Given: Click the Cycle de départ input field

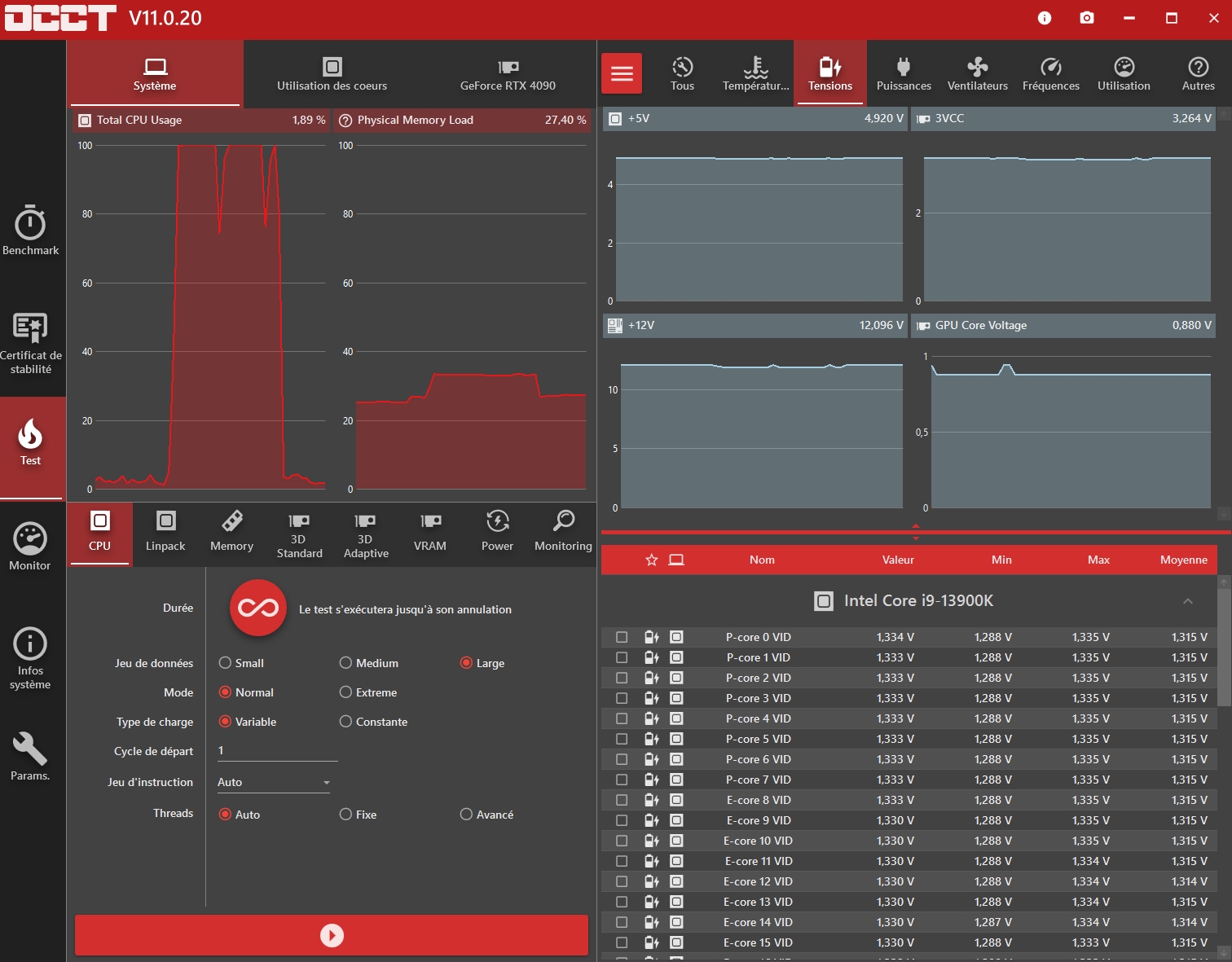Looking at the screenshot, I should click(277, 751).
